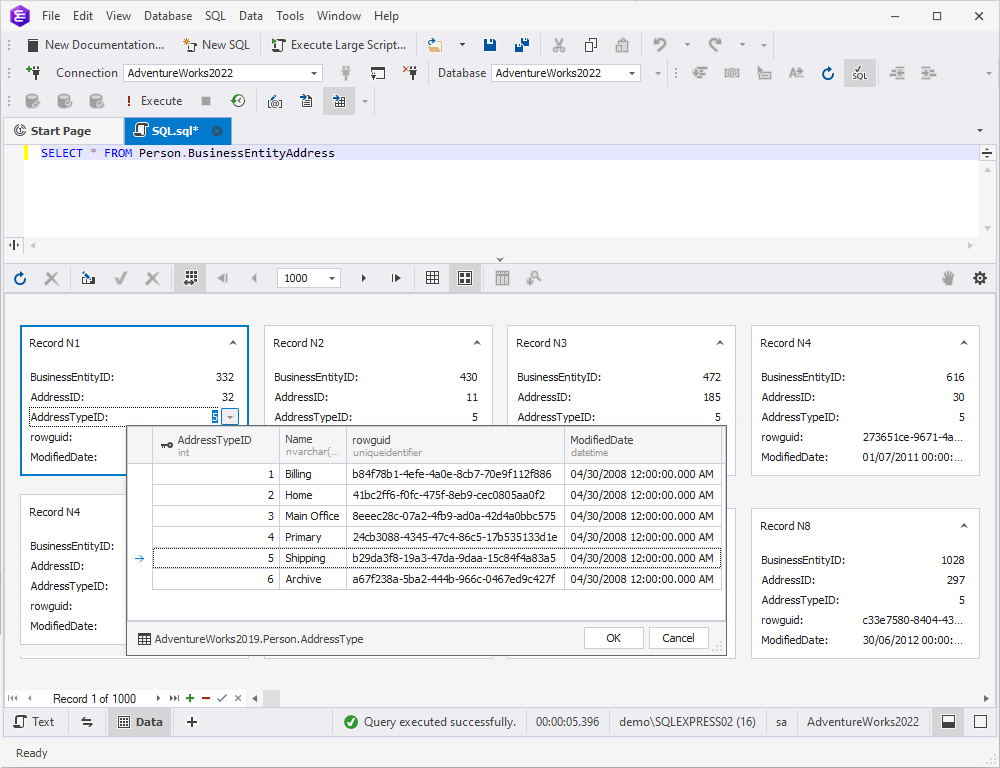Image resolution: width=1000 pixels, height=768 pixels.
Task: Go to next page arrow
Action: 364,278
